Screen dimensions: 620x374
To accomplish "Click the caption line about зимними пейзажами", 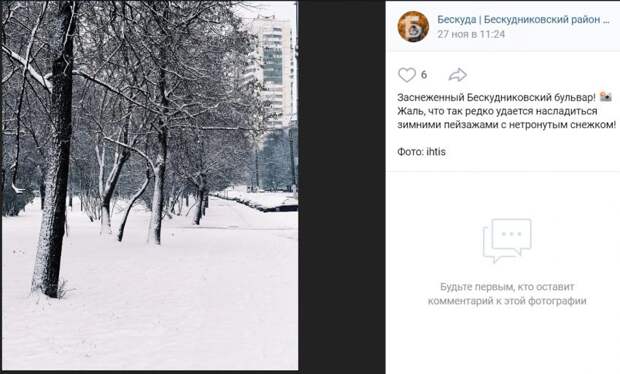I will point(507,125).
